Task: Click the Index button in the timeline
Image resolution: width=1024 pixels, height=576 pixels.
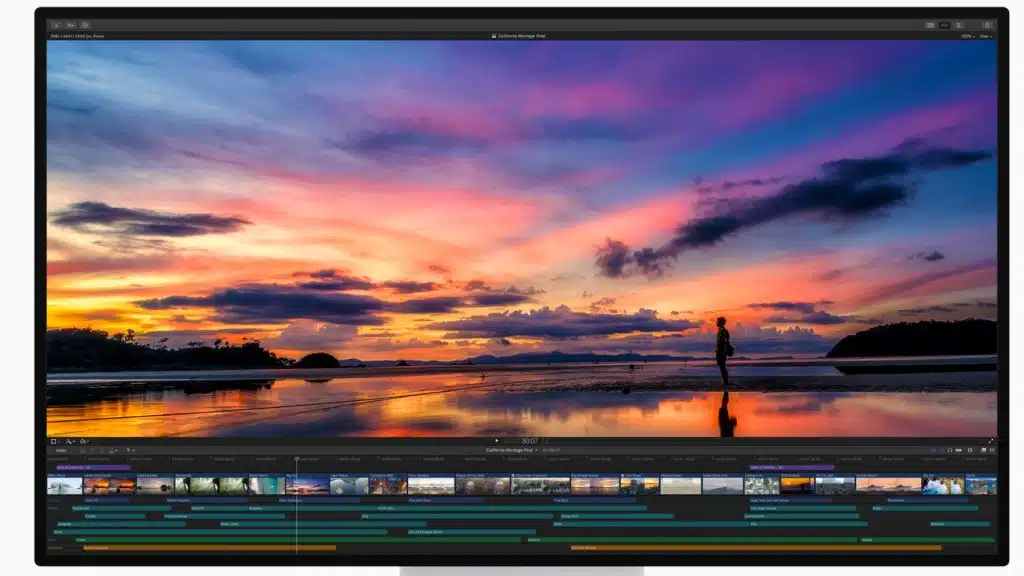Action: (x=59, y=450)
